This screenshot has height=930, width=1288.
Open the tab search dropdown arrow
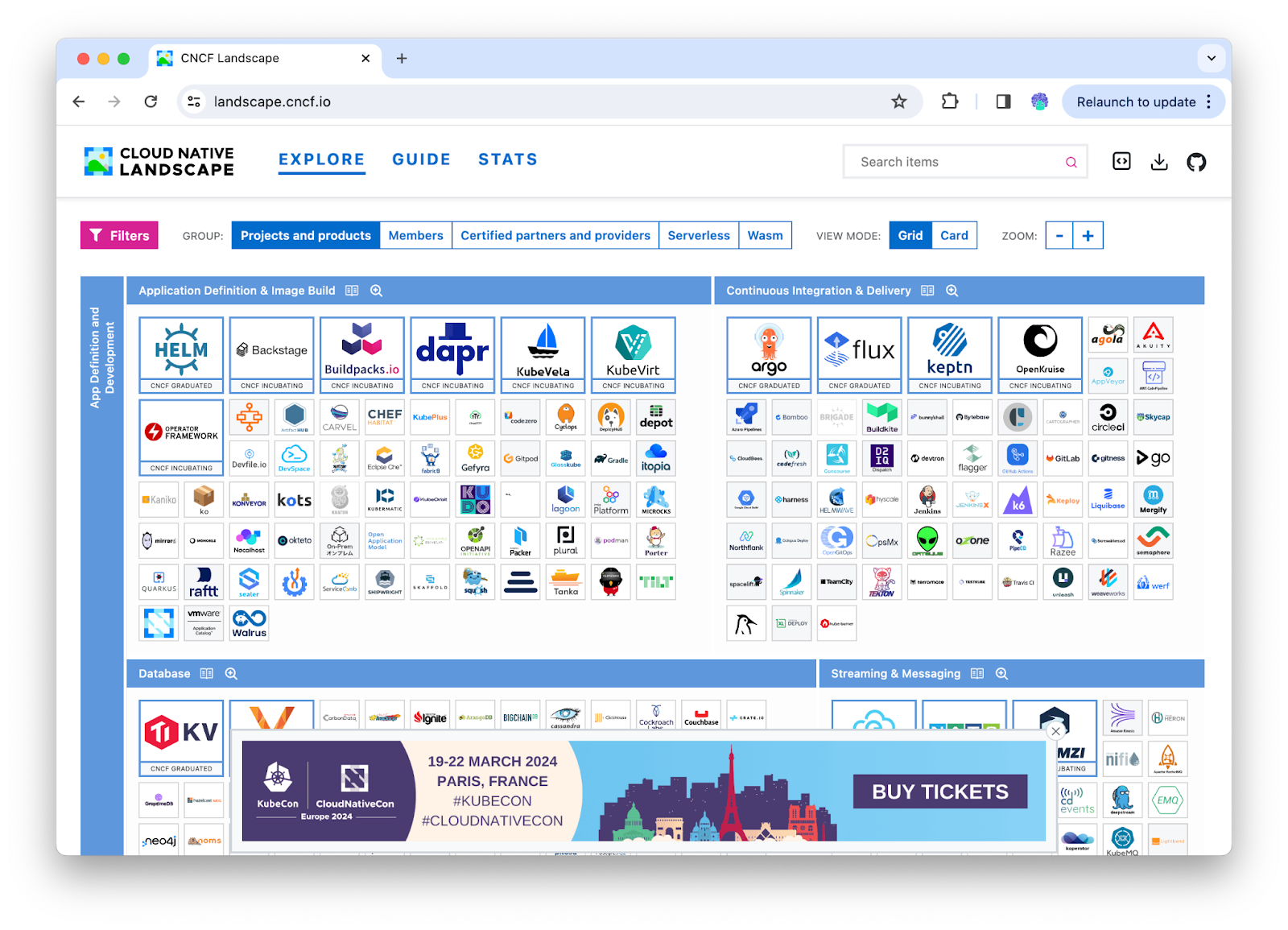(x=1212, y=58)
